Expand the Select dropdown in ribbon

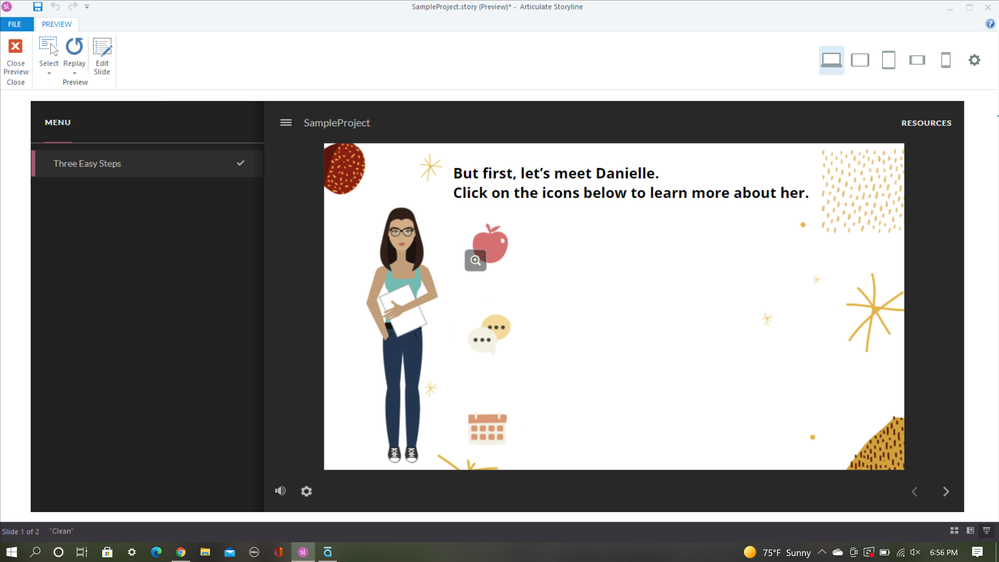tap(48, 73)
